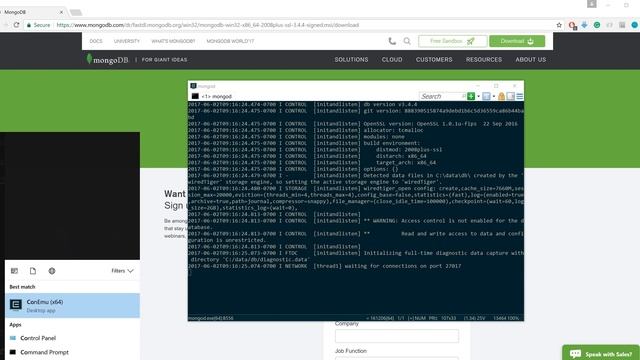Click the Secure padlock site info
The height and width of the screenshot is (360, 640).
38,25
